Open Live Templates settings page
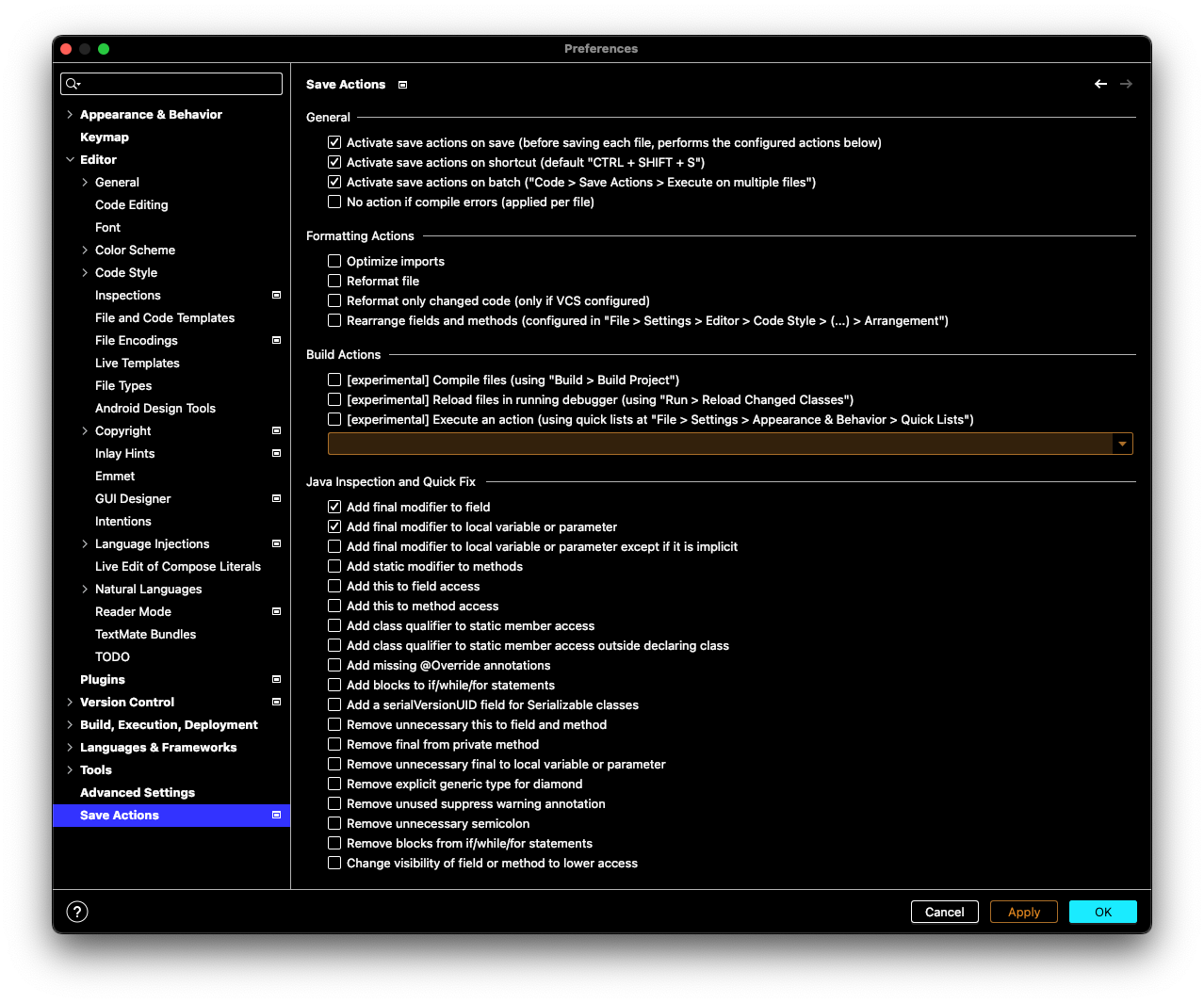1204x1003 pixels. tap(137, 364)
